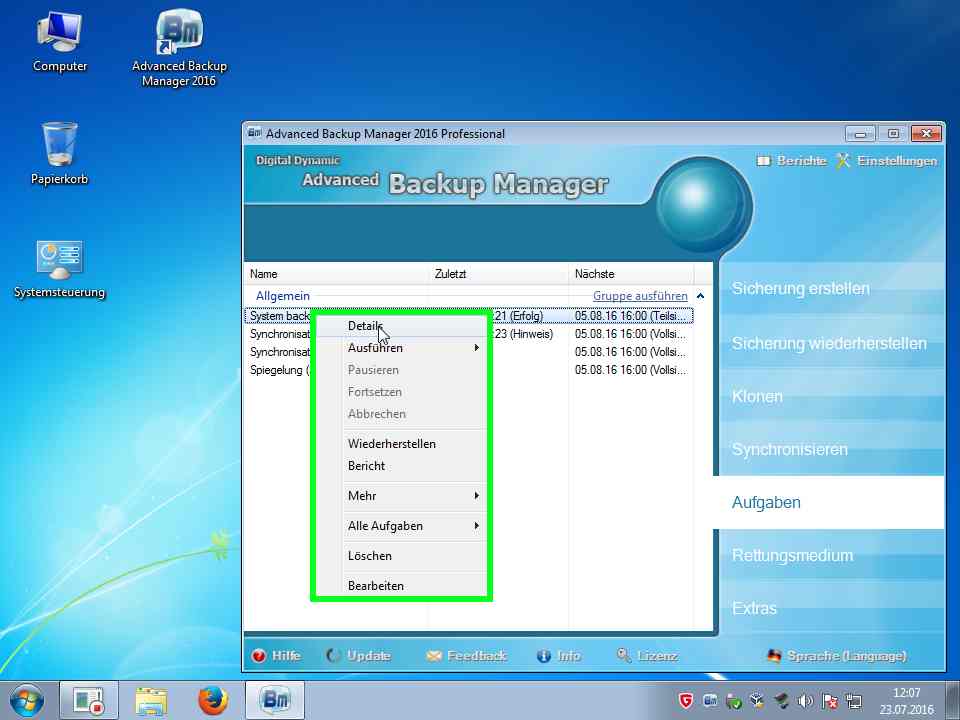The width and height of the screenshot is (960, 720).
Task: Sort by the Nächste column header
Action: coord(631,274)
